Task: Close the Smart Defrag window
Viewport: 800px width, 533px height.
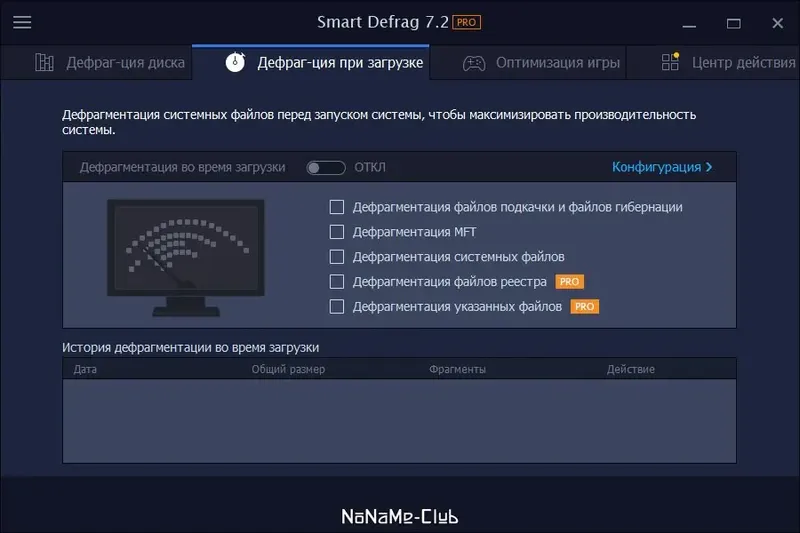Action: click(x=778, y=23)
